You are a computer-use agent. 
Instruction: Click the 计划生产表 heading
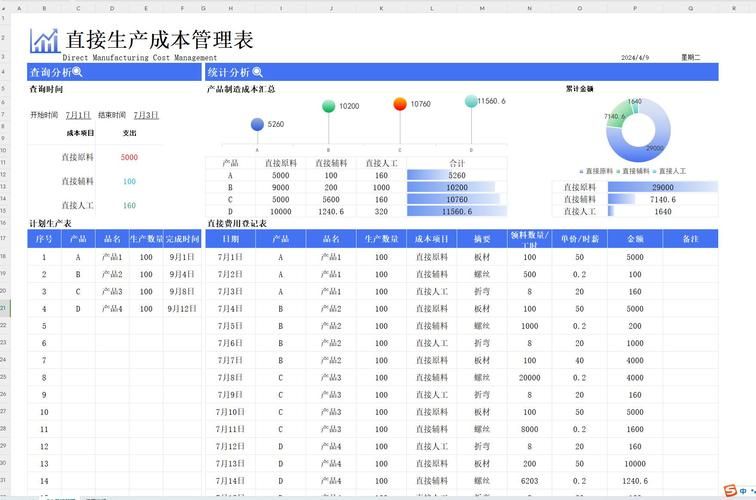[x=50, y=224]
